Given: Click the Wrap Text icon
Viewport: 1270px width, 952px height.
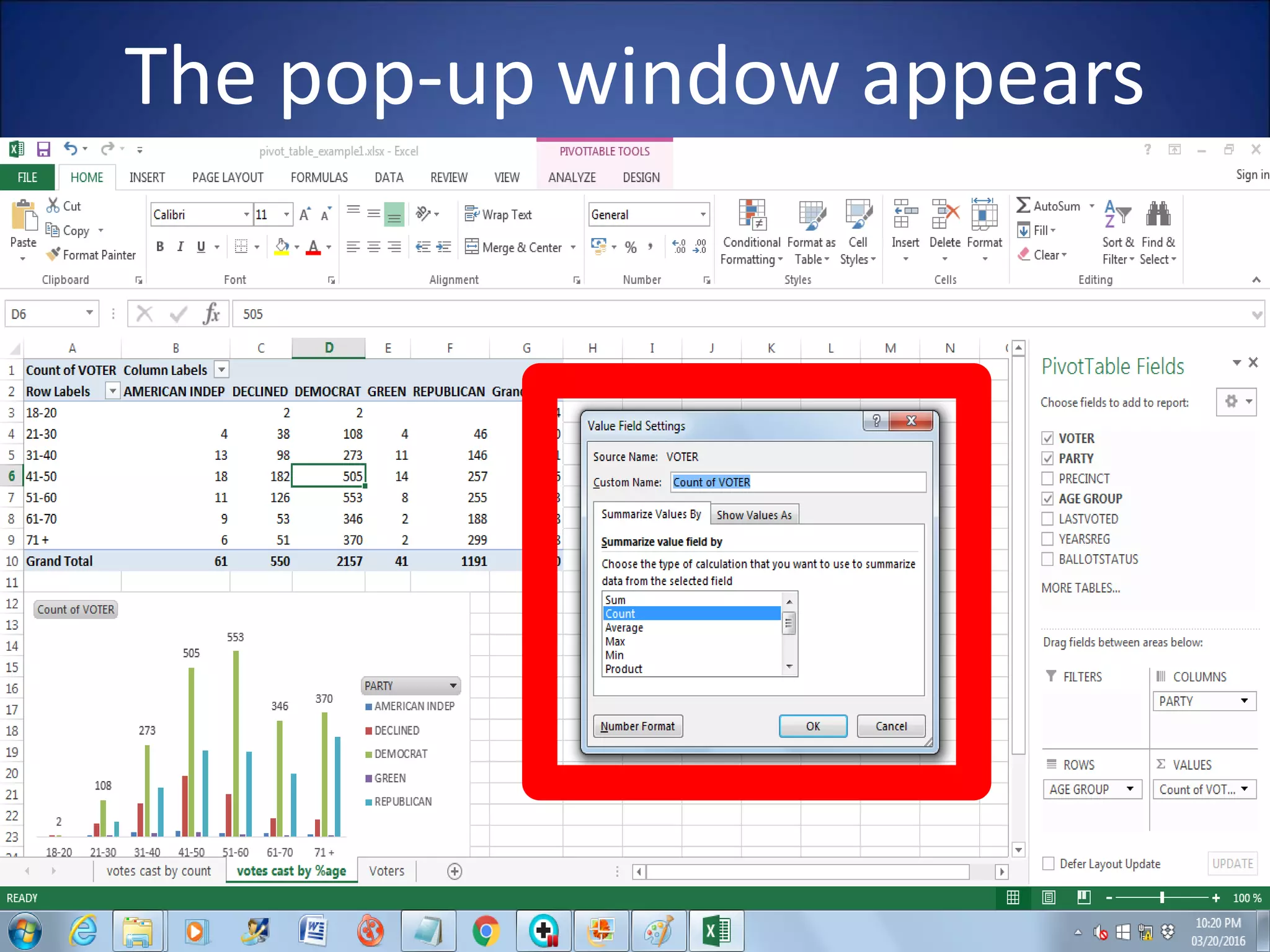Looking at the screenshot, I should click(x=472, y=214).
